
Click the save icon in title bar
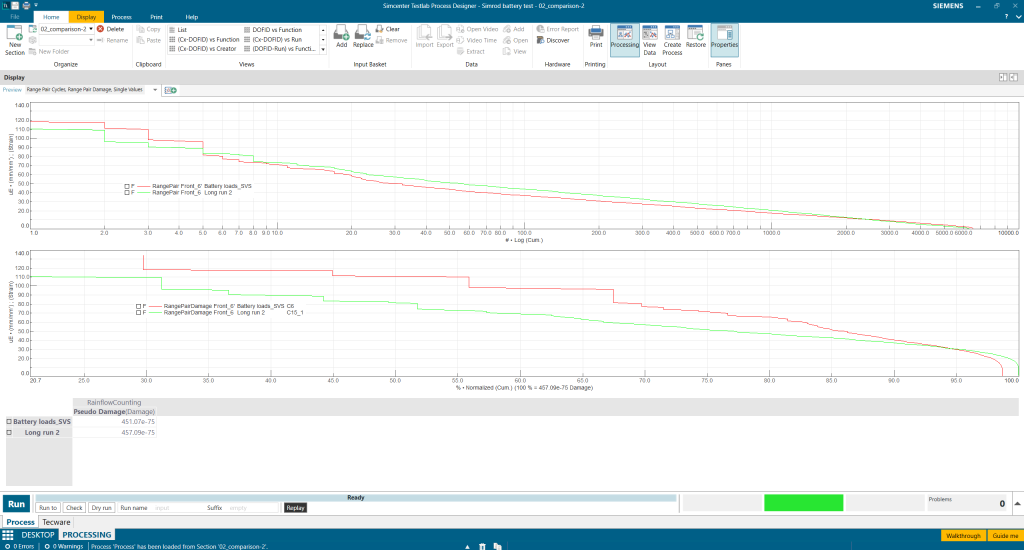tap(15, 5)
